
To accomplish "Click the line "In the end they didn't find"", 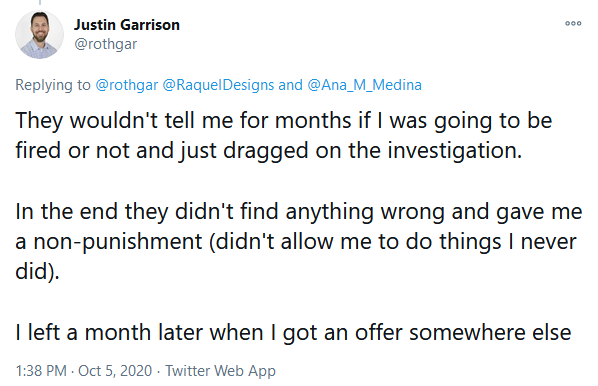I will [299, 211].
